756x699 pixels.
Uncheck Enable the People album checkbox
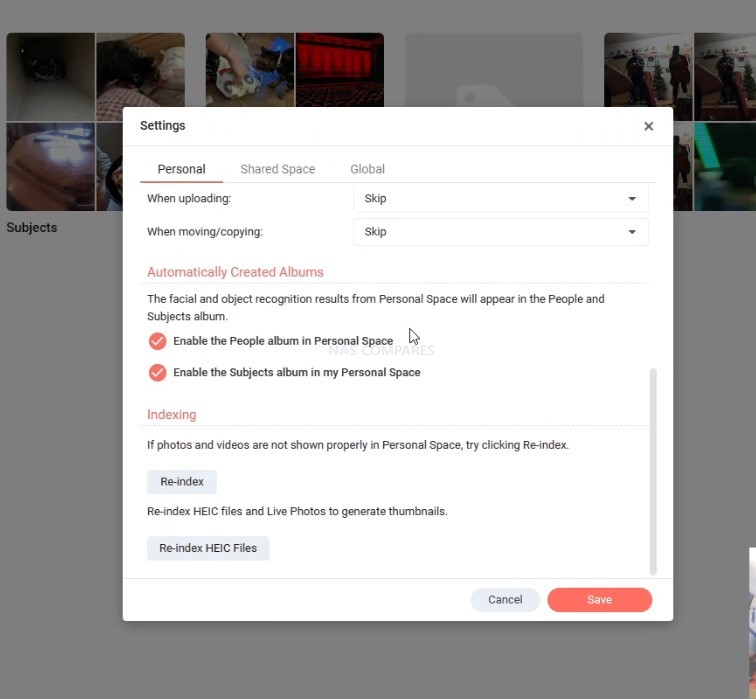157,341
